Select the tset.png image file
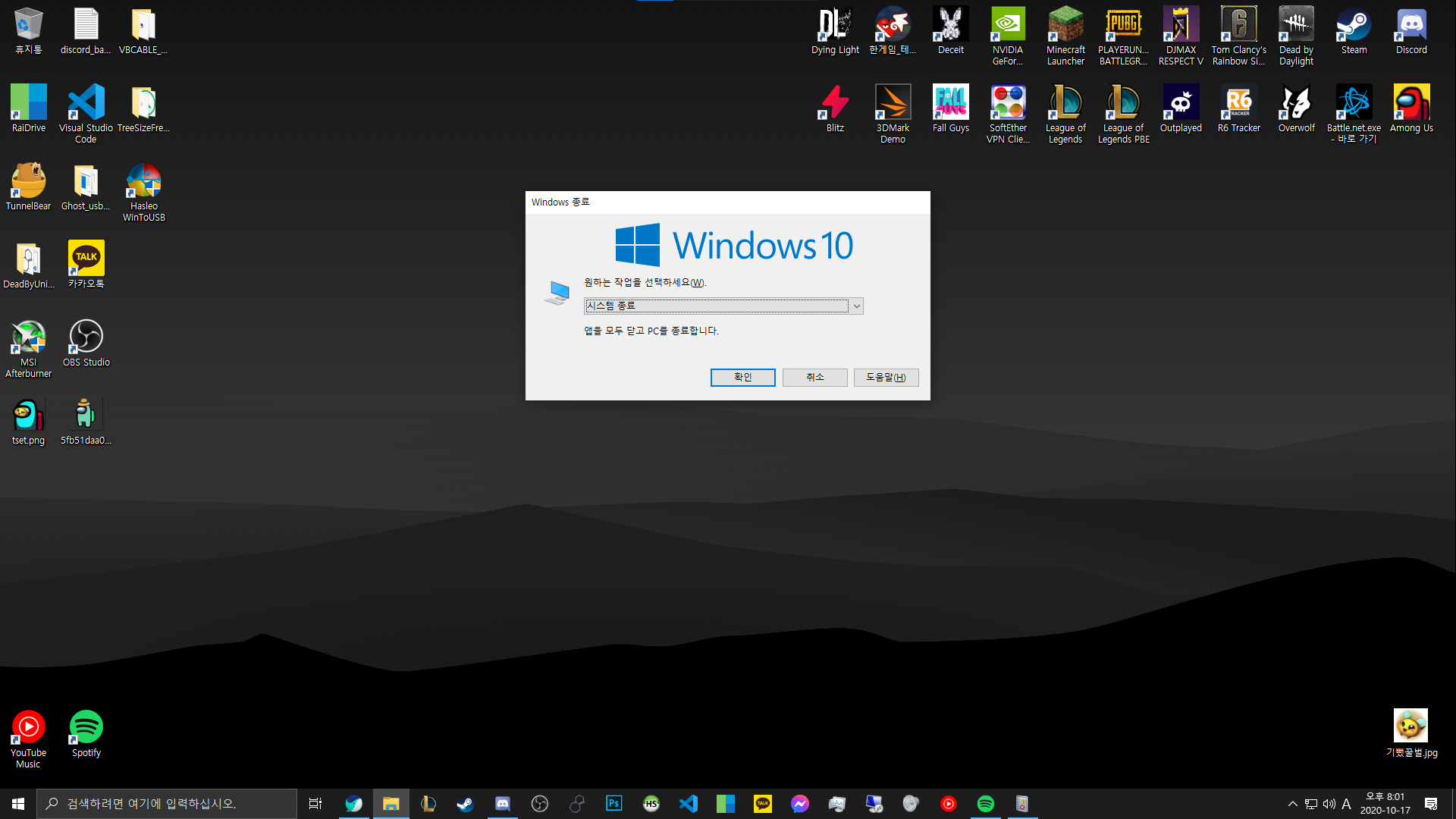Image resolution: width=1456 pixels, height=819 pixels. tap(28, 422)
